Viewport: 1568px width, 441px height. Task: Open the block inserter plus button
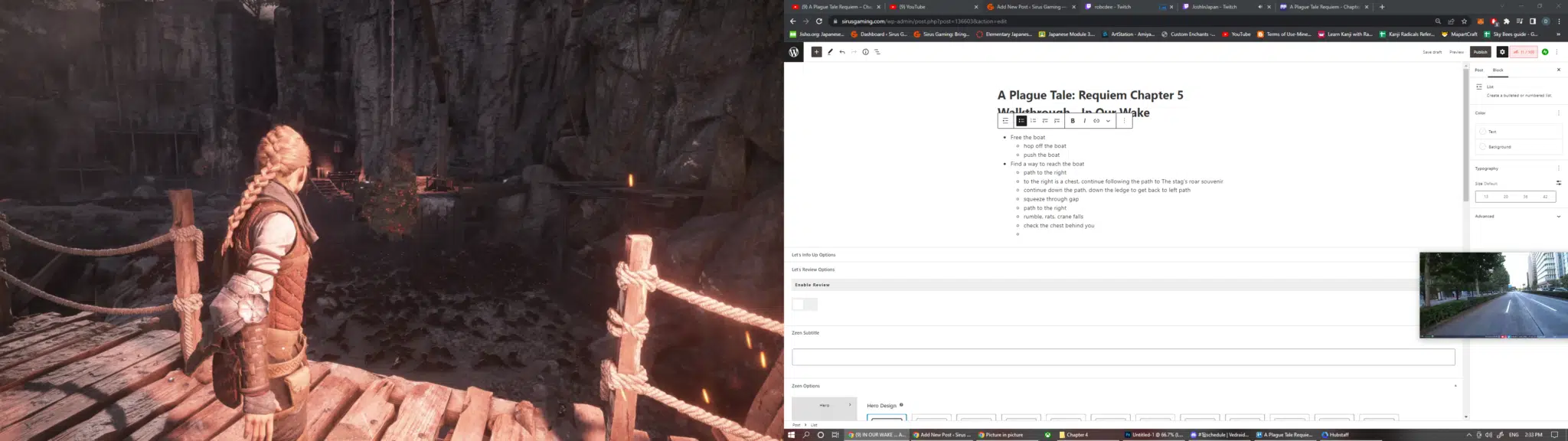(x=816, y=52)
